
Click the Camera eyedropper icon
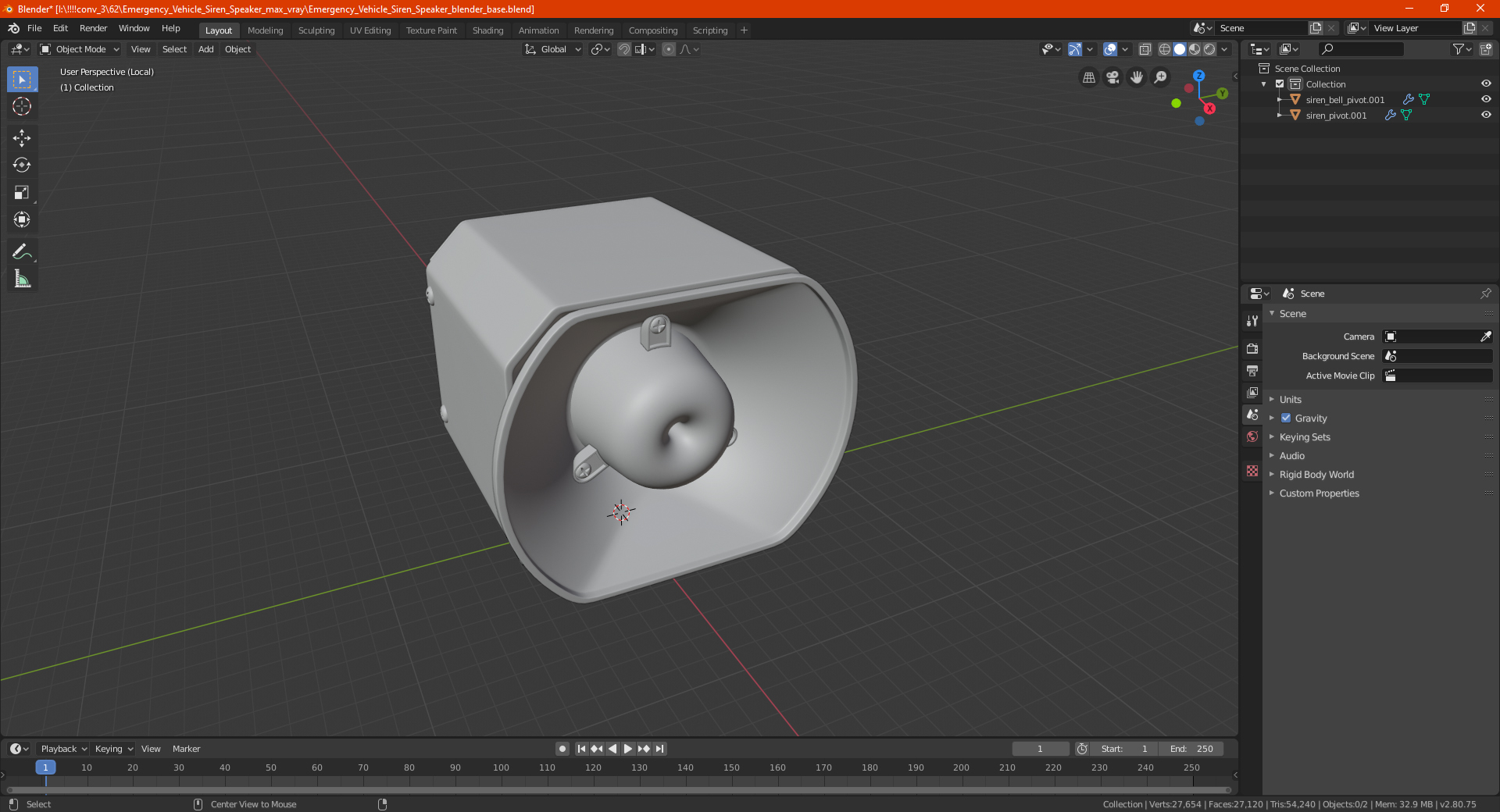point(1485,337)
